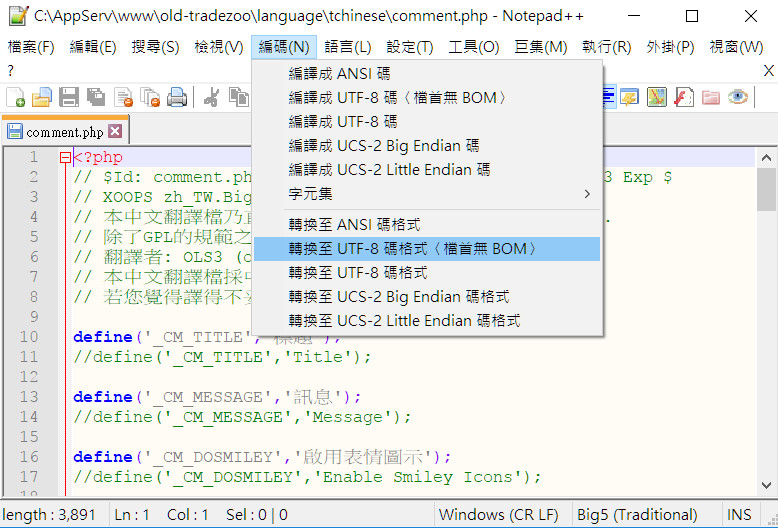Click the vertical scrollbar thumb
Screen dimensions: 778x528
click(766, 189)
